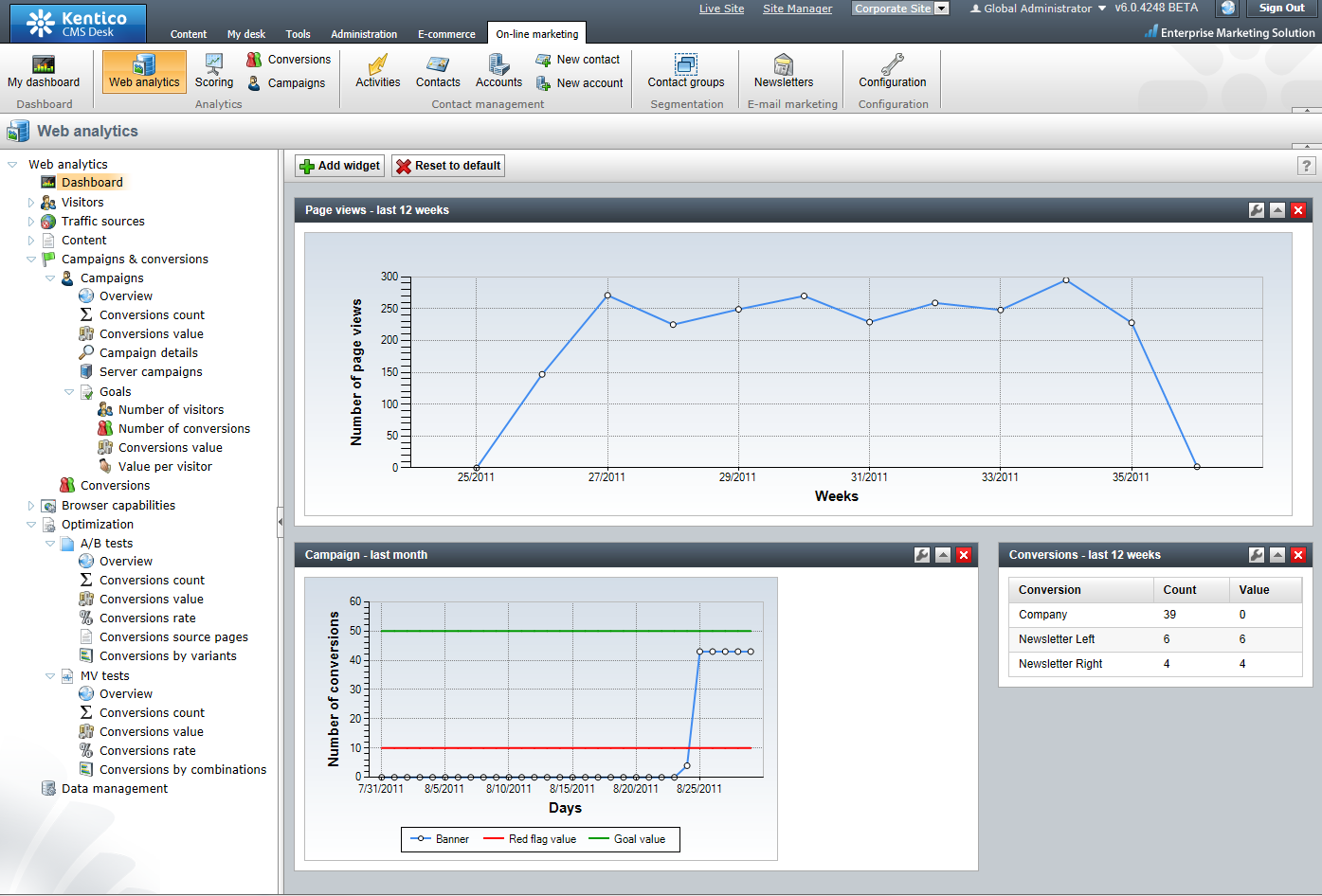Collapse the Conversions - last 12 weeks widget

tap(1277, 555)
